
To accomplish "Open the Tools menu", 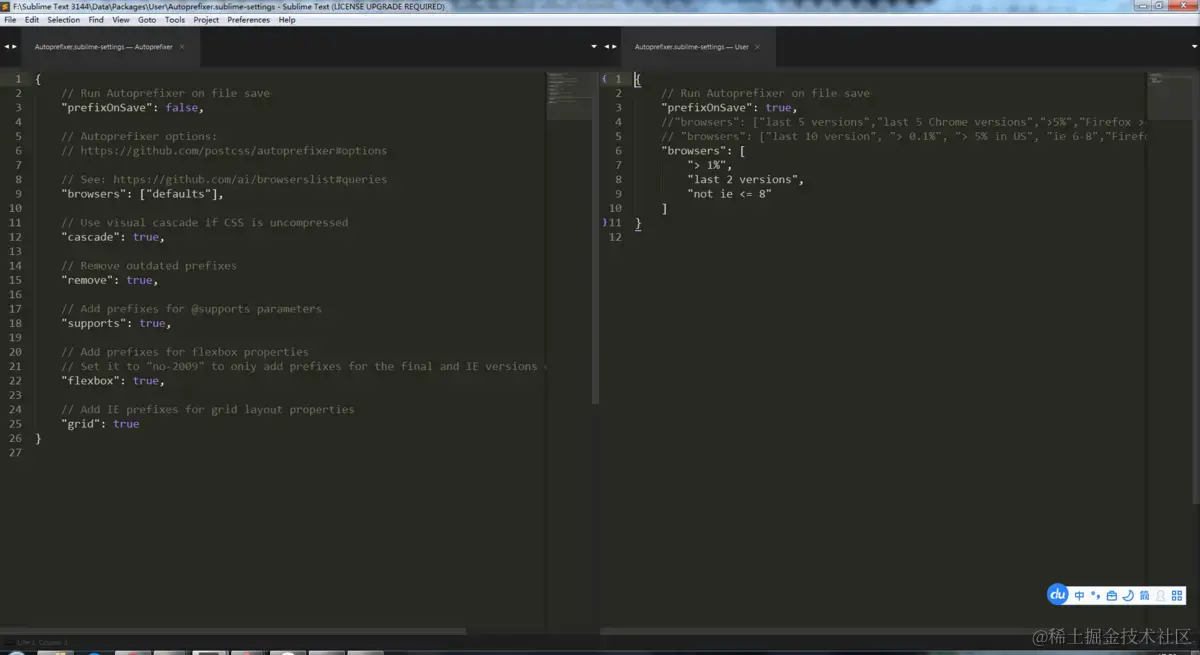I will [175, 20].
